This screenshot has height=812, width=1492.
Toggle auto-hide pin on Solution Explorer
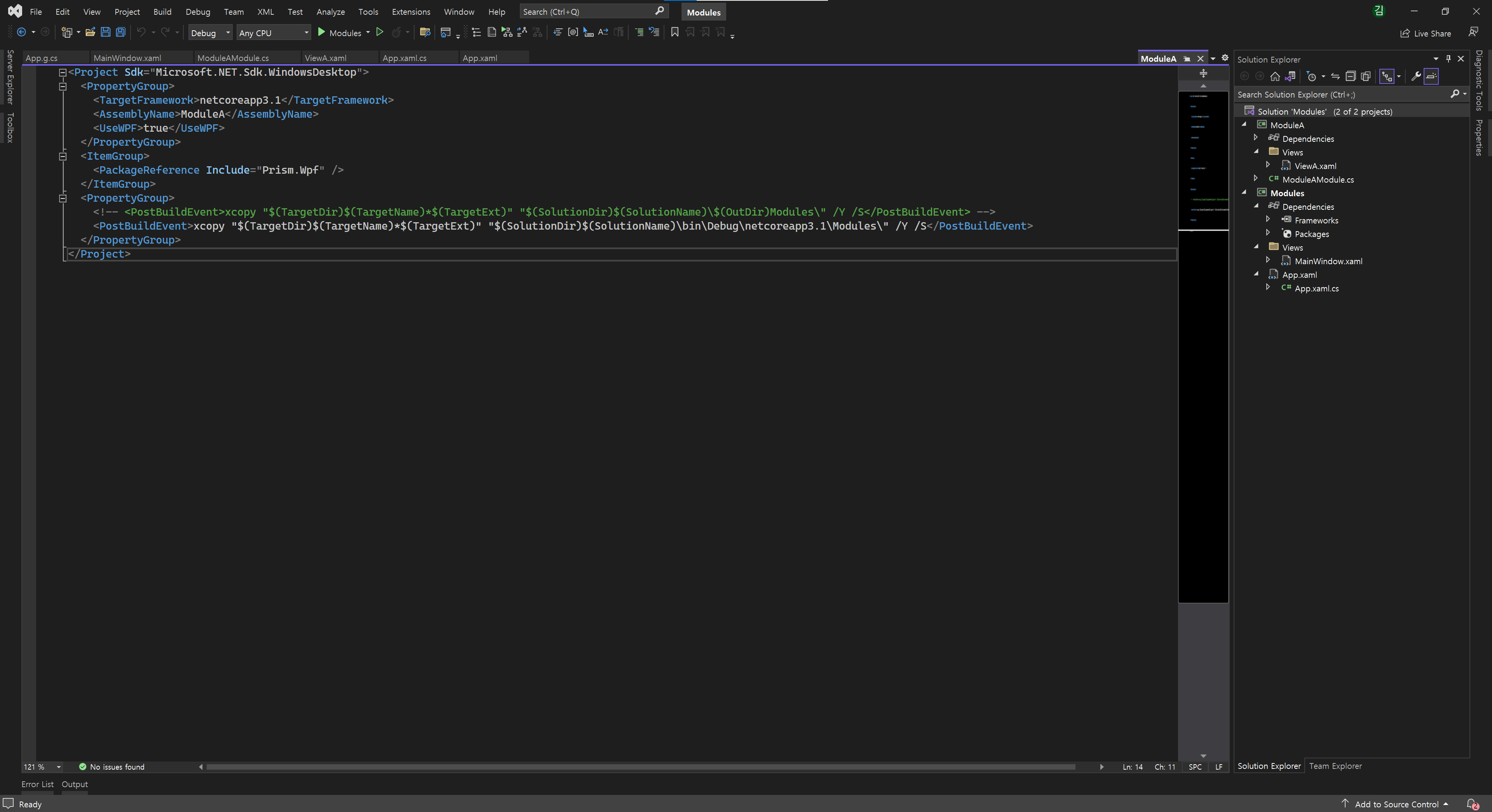[x=1448, y=59]
